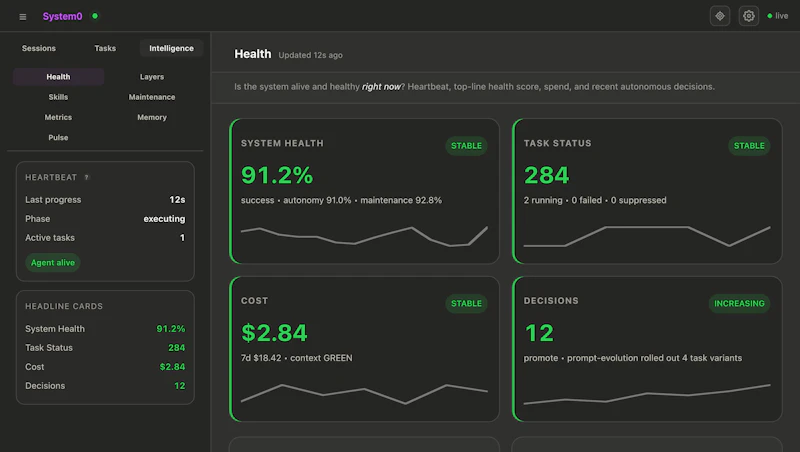800x452 pixels.
Task: Click the Task Status sparkline chart
Action: coord(647,236)
